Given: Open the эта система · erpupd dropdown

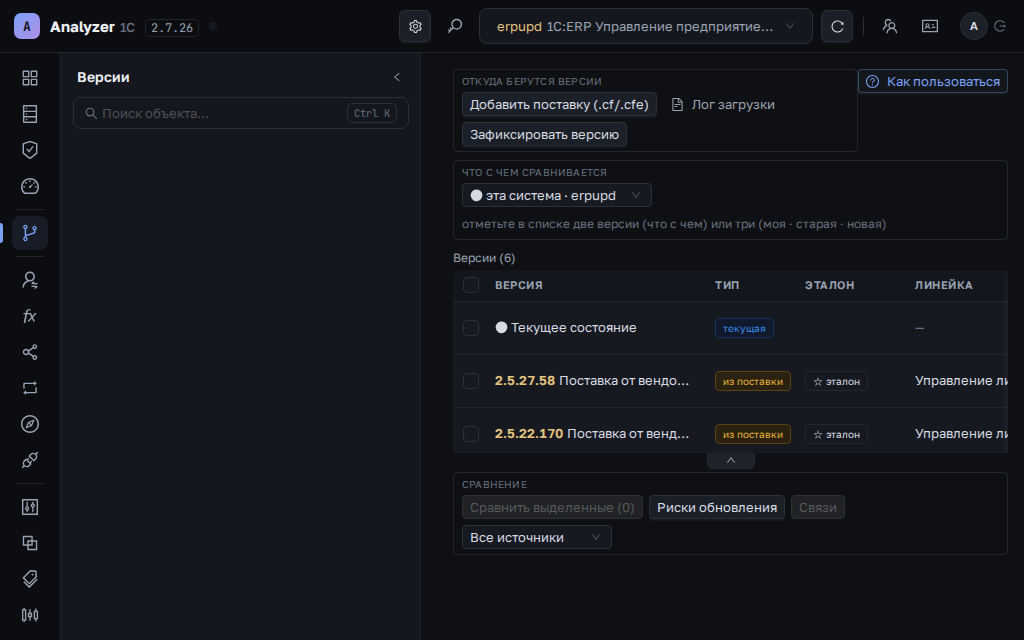Looking at the screenshot, I should (557, 195).
